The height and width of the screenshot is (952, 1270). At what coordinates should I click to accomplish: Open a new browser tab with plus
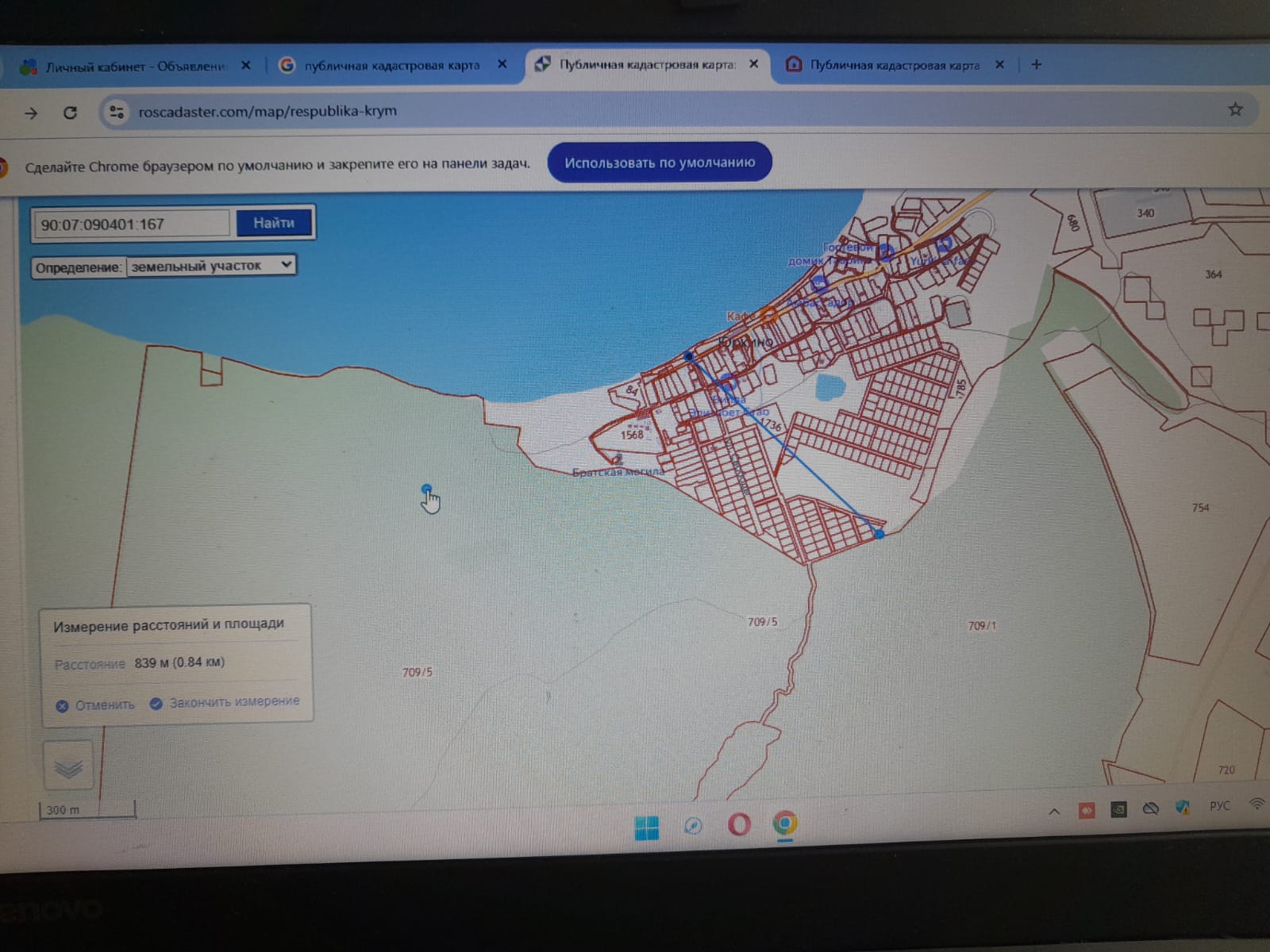pyautogui.click(x=1036, y=64)
